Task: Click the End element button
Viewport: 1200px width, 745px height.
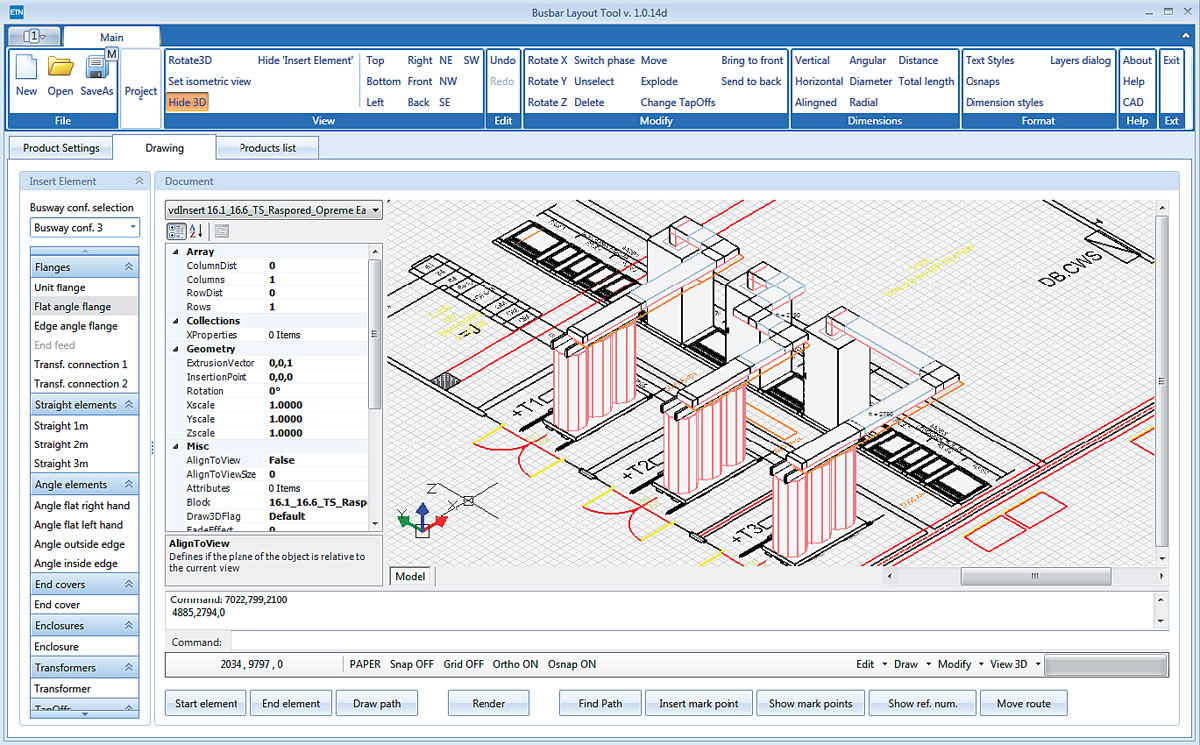Action: pos(291,703)
